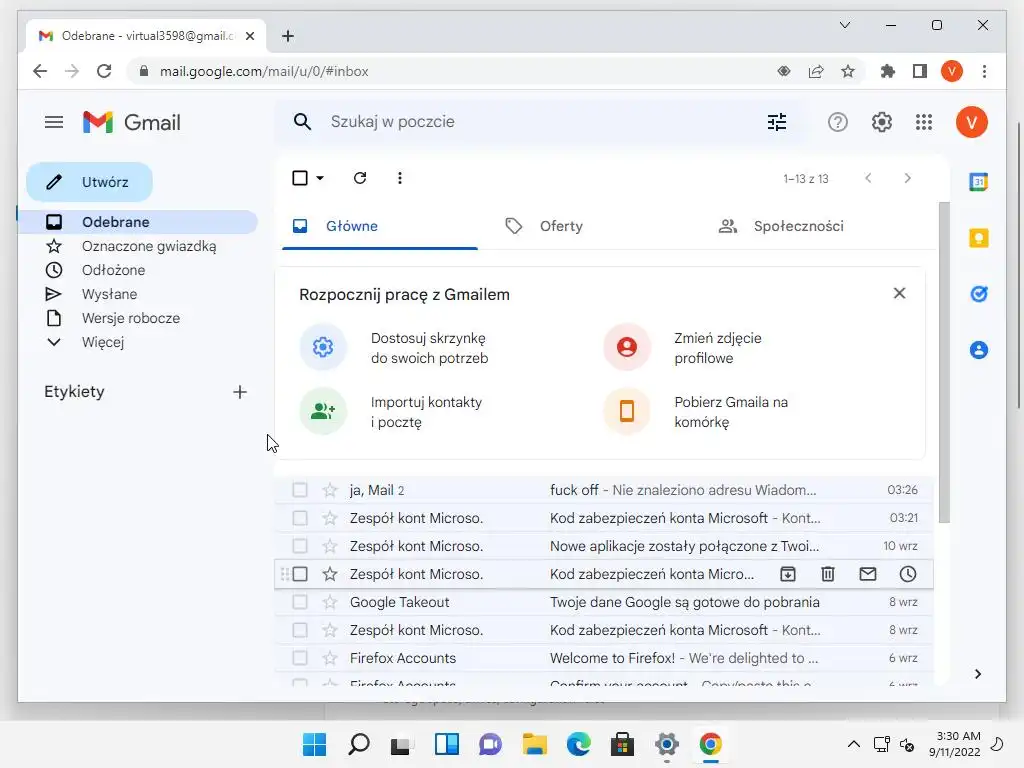Mark hovered email as unread envelope icon
Screen dimensions: 1024x768
(868, 574)
